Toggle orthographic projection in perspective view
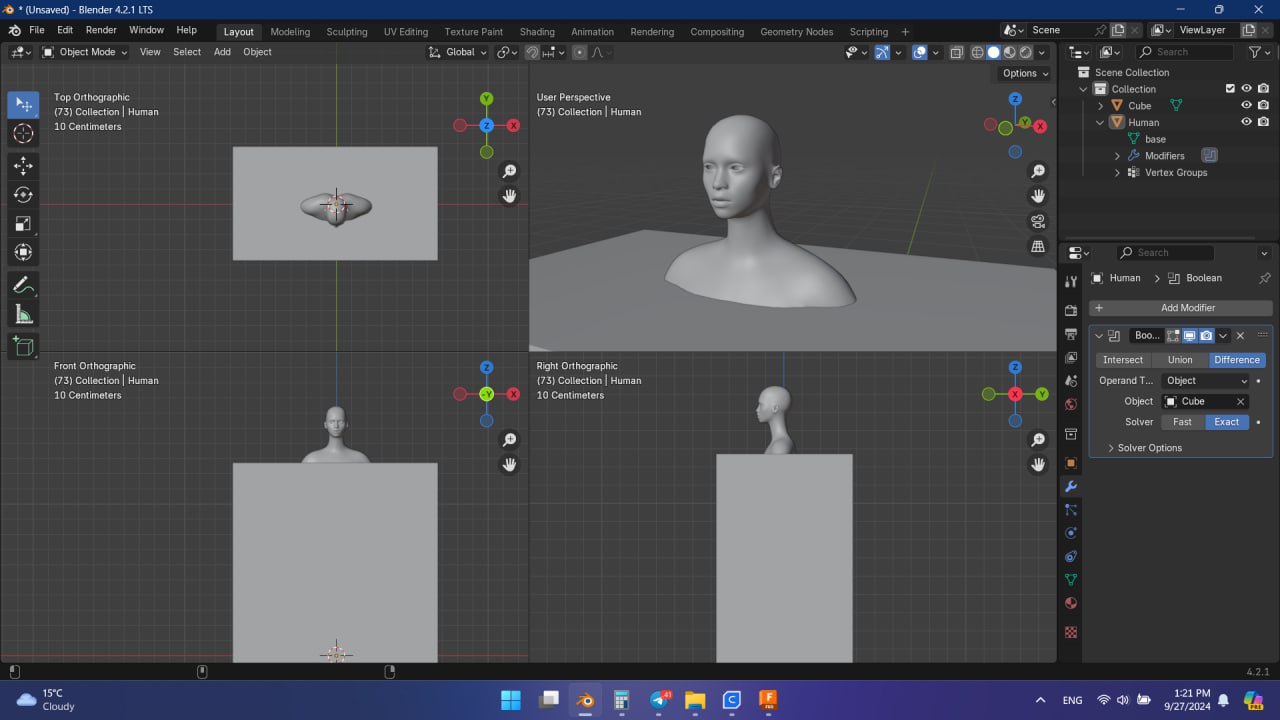 [1038, 246]
